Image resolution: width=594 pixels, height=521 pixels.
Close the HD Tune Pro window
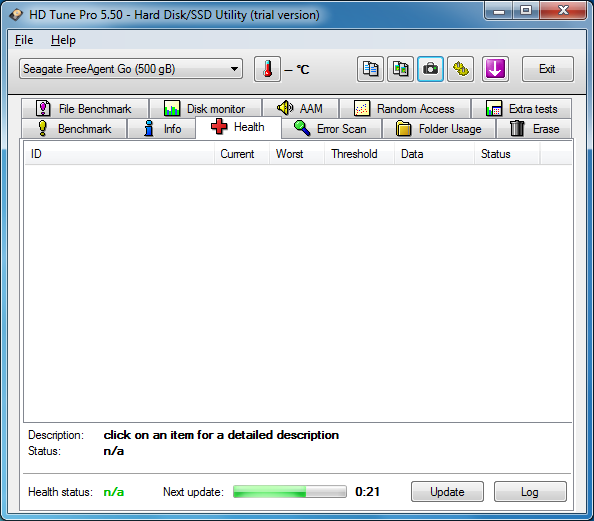pyautogui.click(x=563, y=11)
